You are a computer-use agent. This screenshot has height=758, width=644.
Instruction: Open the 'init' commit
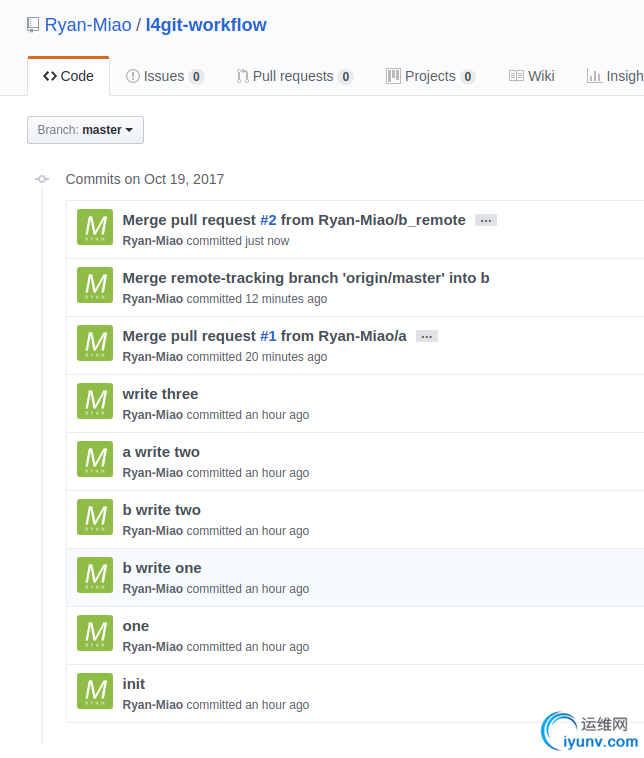[134, 684]
